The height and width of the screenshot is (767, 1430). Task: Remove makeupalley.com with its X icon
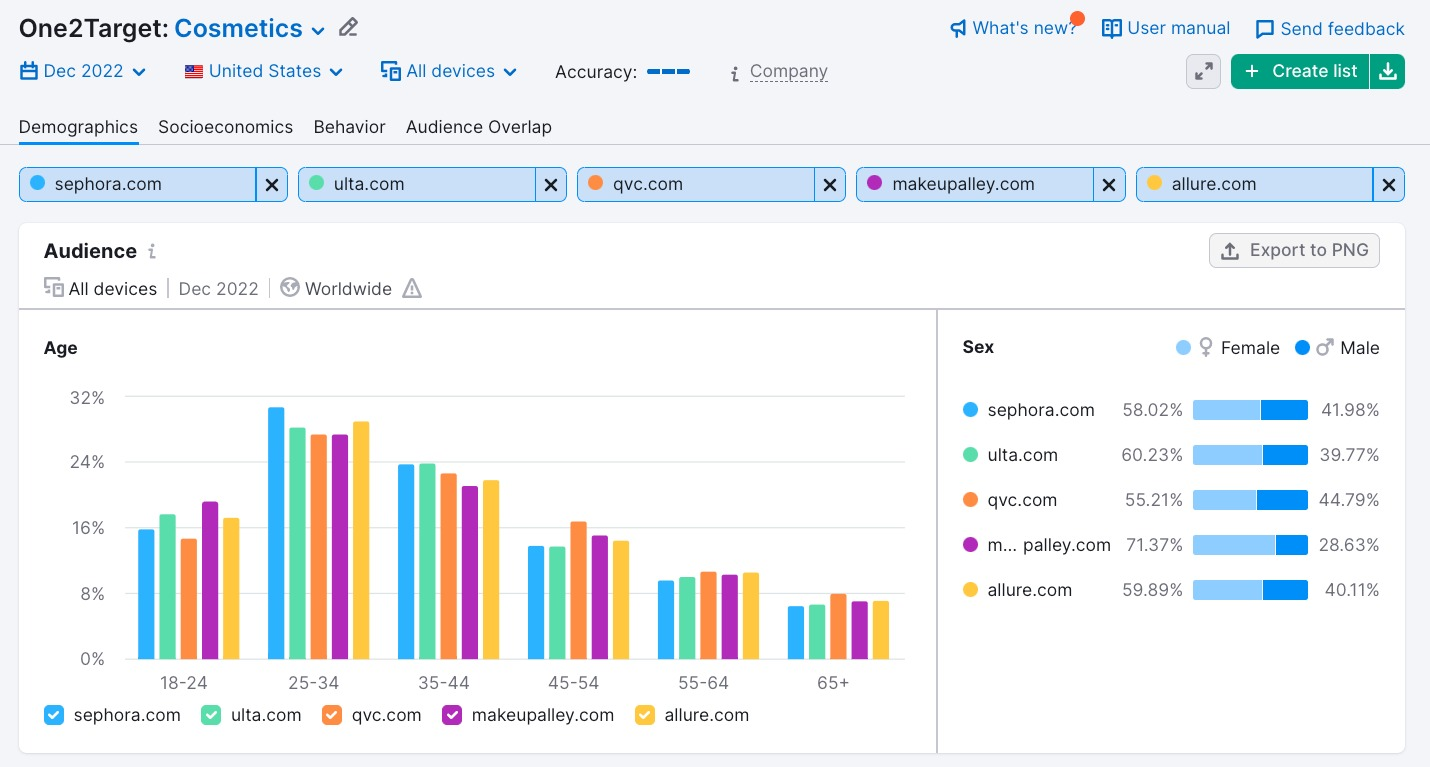(x=1109, y=184)
